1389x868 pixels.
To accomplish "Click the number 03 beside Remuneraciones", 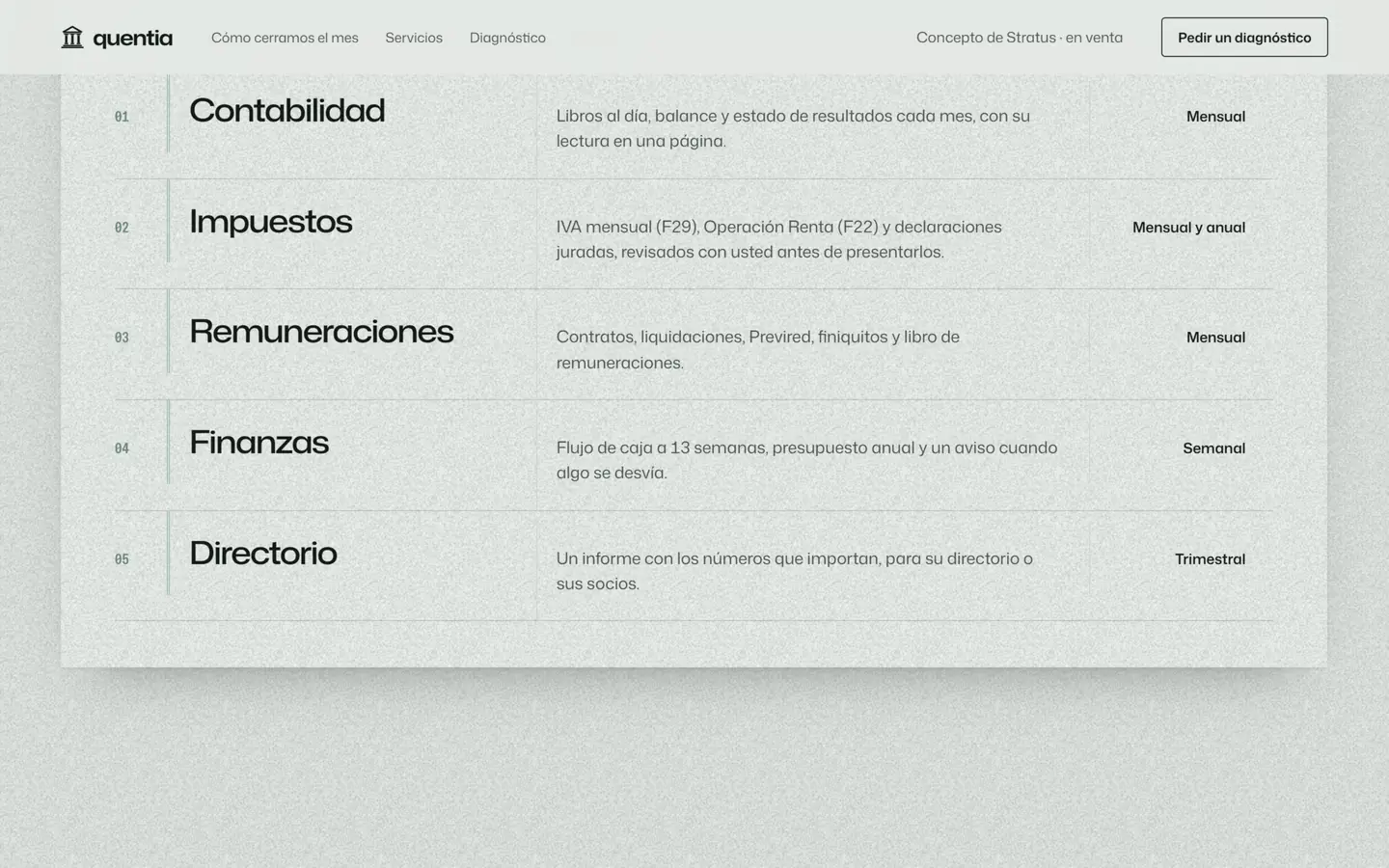I will (122, 338).
